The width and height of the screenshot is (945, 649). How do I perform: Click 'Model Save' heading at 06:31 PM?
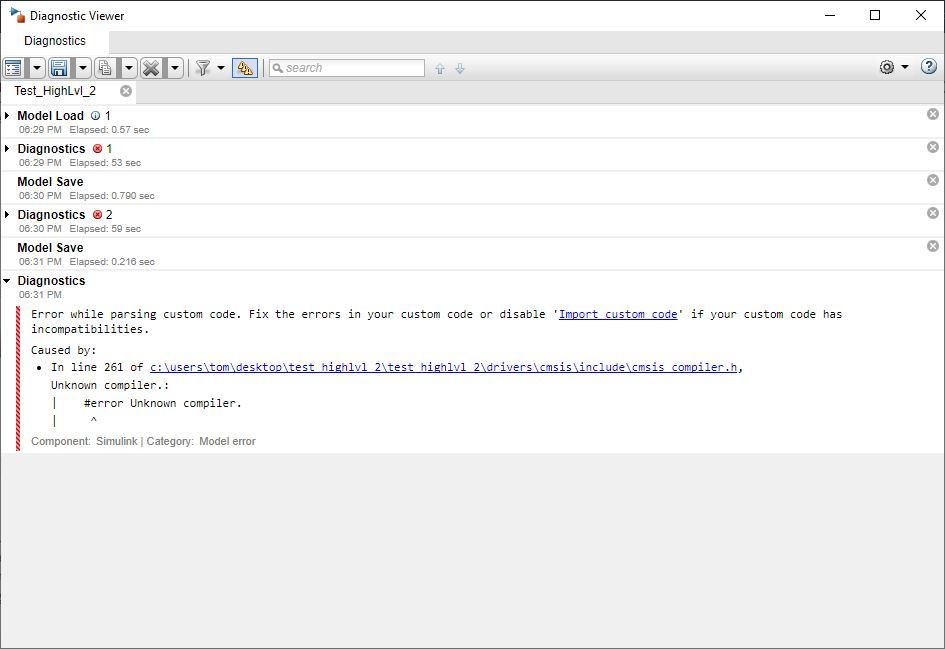click(51, 248)
